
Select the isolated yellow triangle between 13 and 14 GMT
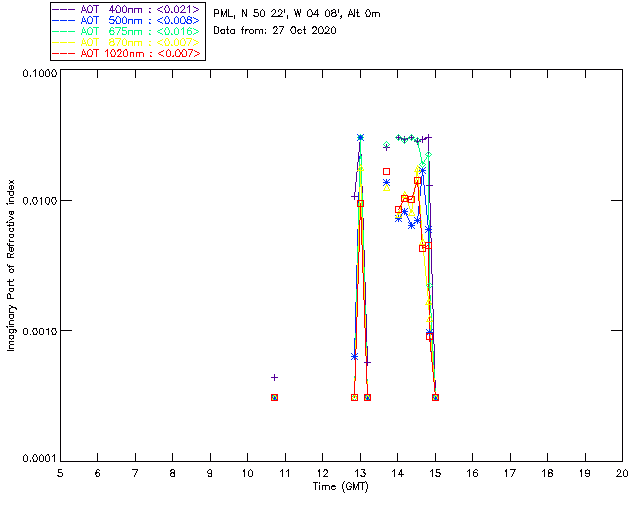[387, 188]
